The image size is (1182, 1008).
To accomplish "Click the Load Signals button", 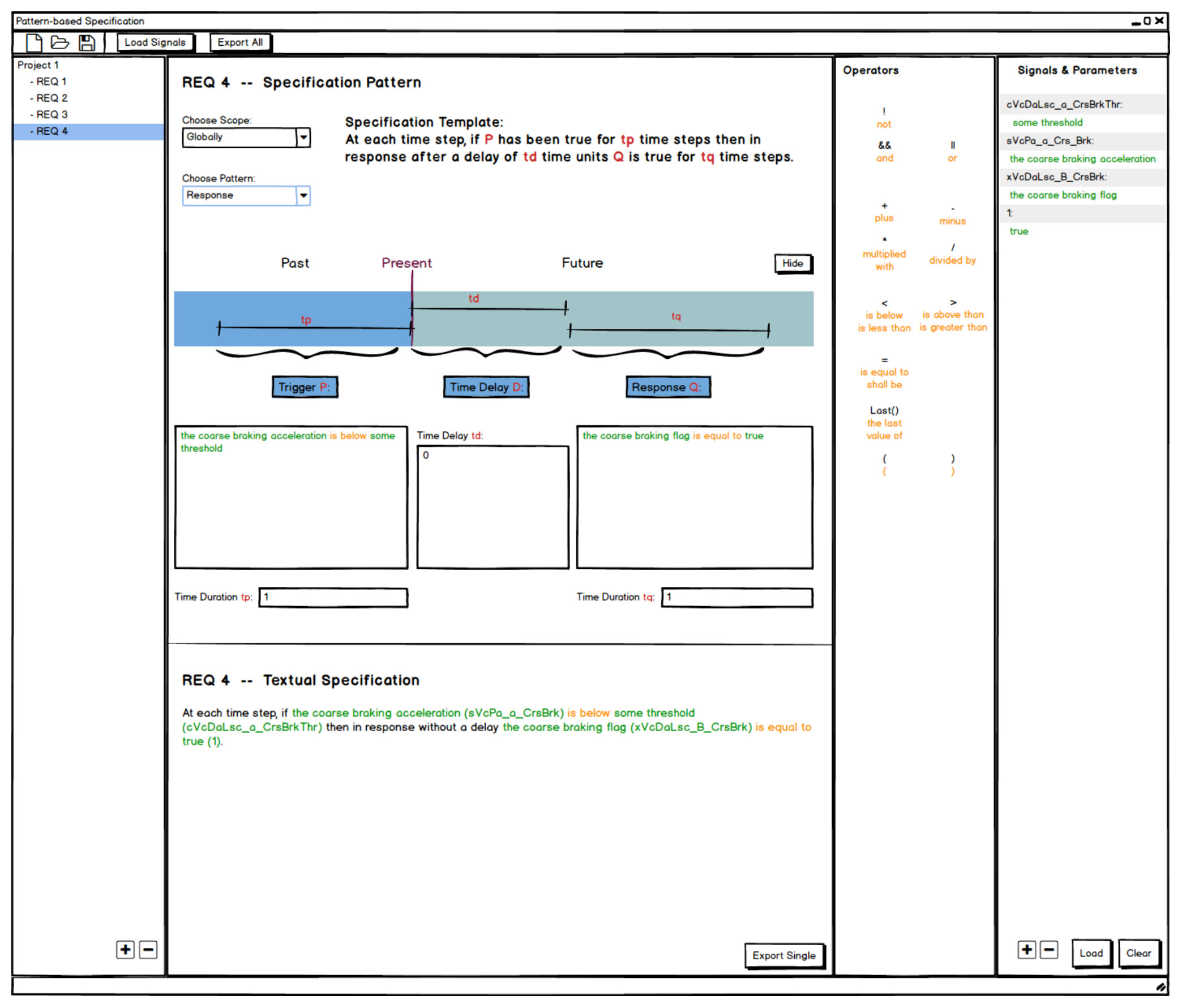I will coord(155,43).
